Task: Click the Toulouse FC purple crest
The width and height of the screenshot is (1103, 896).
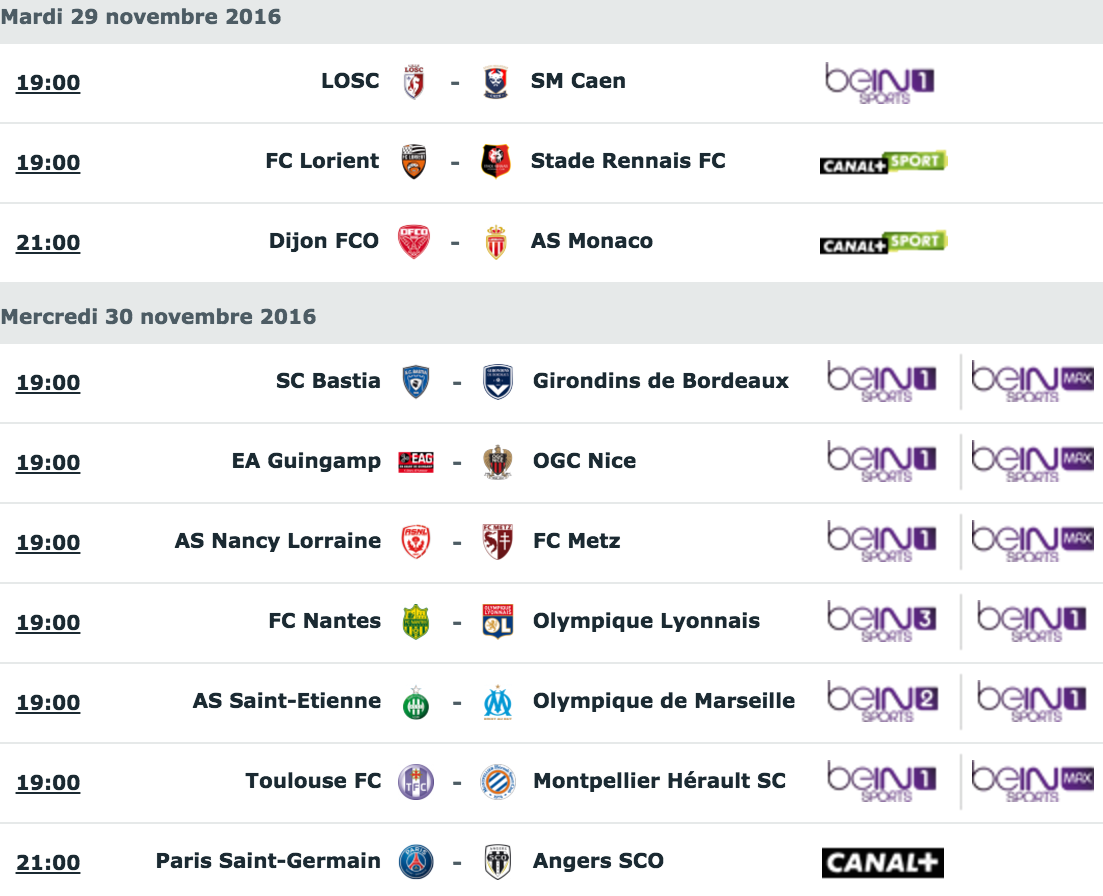Action: 416,782
